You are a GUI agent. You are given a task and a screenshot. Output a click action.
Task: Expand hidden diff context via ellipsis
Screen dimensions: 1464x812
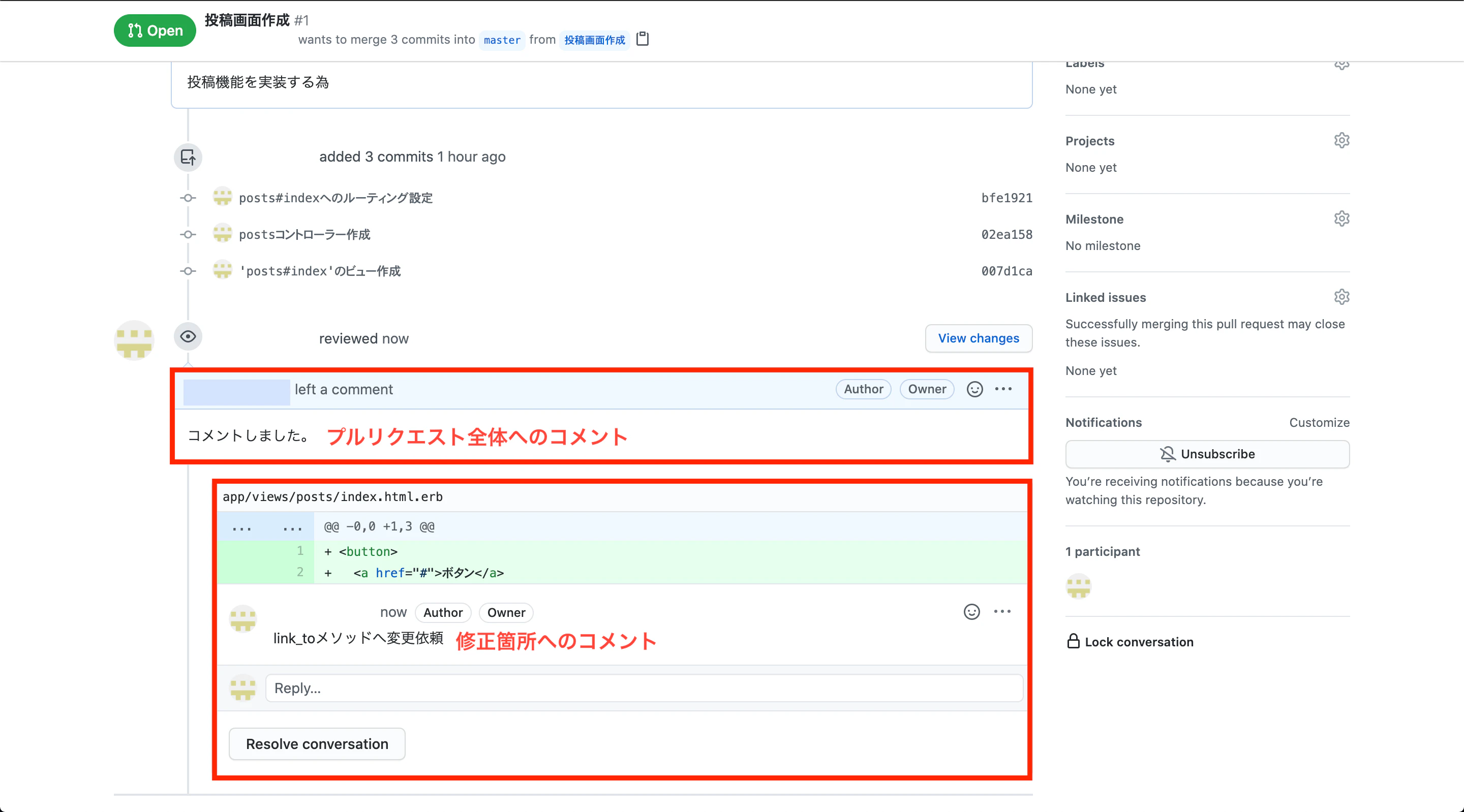coord(241,527)
